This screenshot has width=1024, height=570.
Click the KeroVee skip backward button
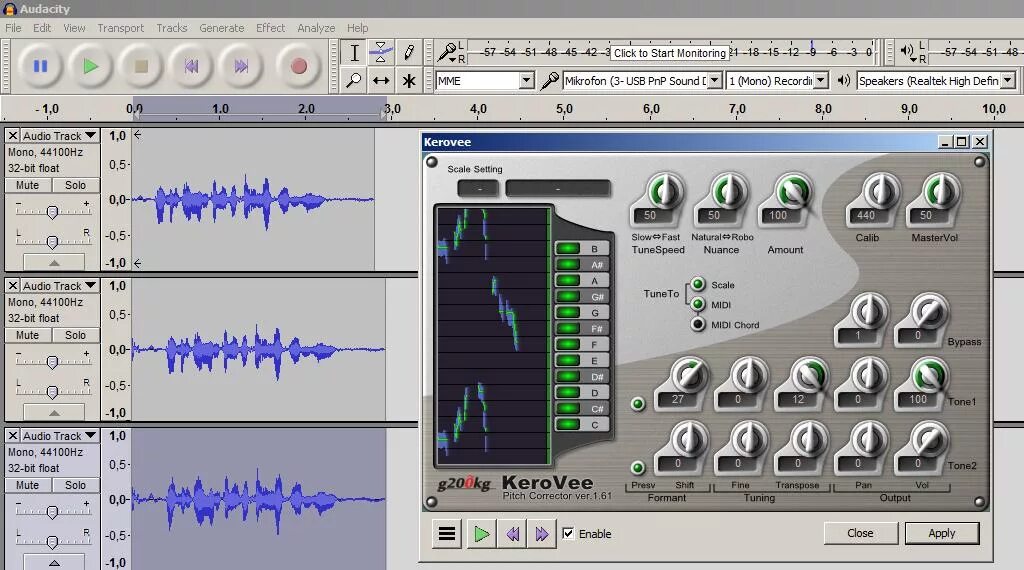512,534
